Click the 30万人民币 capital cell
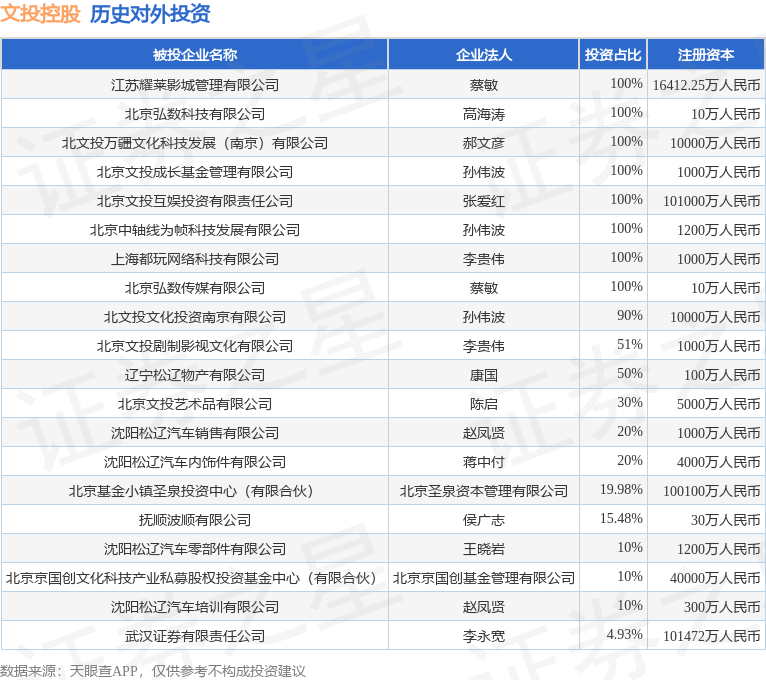This screenshot has height=680, width=766. coord(706,520)
